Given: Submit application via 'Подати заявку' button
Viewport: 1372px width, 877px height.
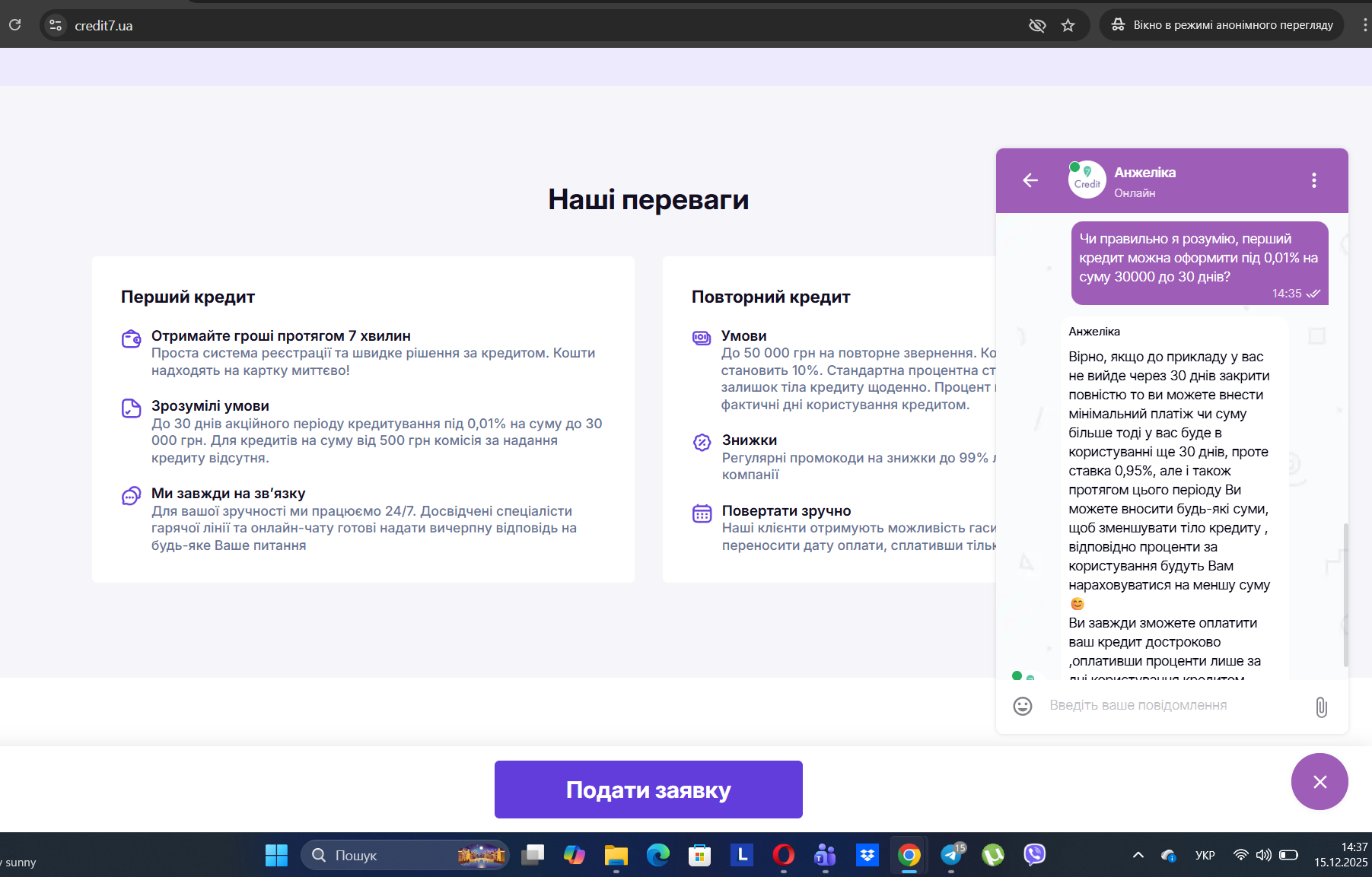Looking at the screenshot, I should [648, 790].
